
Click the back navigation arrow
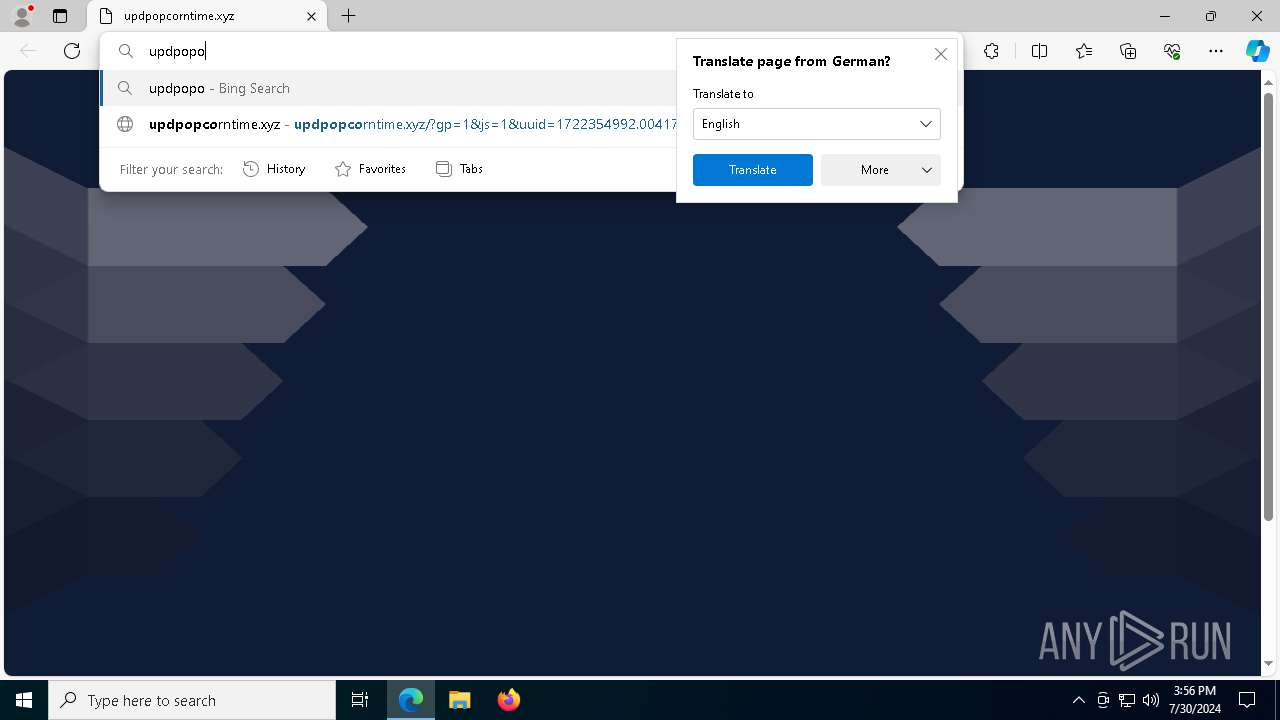click(28, 51)
